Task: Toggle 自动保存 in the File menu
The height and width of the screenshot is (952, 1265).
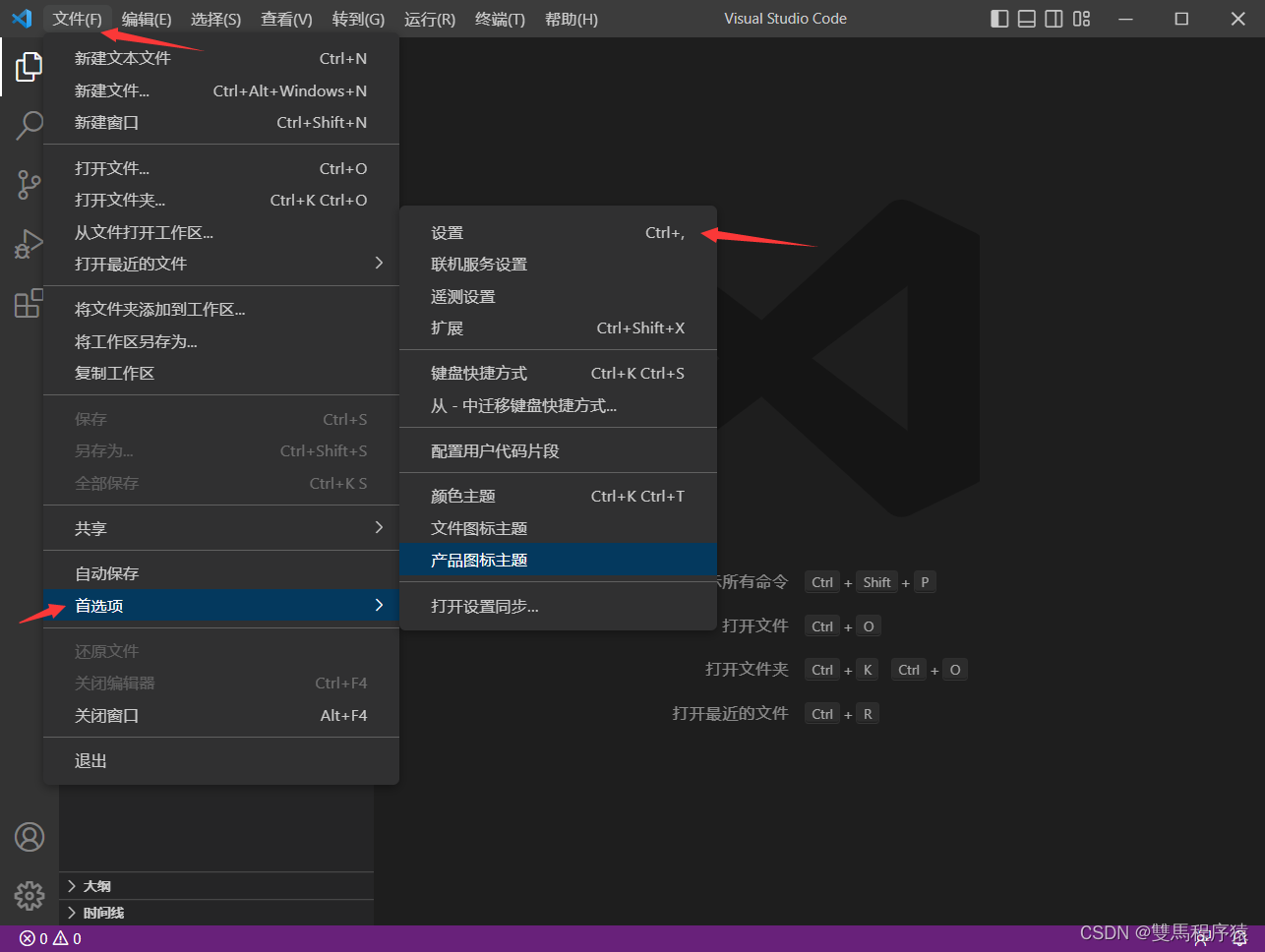Action: click(221, 573)
